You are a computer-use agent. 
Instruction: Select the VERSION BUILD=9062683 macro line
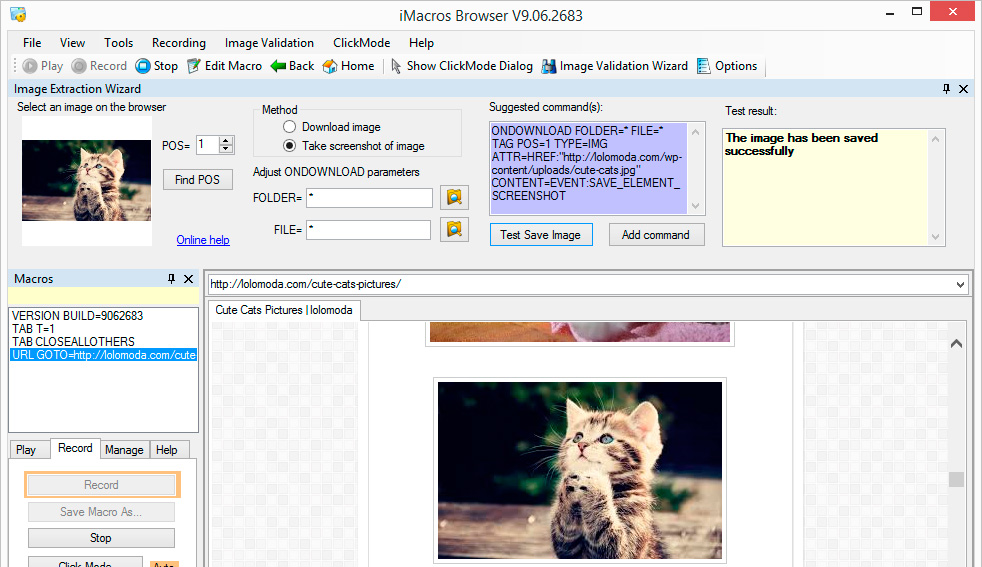point(103,316)
